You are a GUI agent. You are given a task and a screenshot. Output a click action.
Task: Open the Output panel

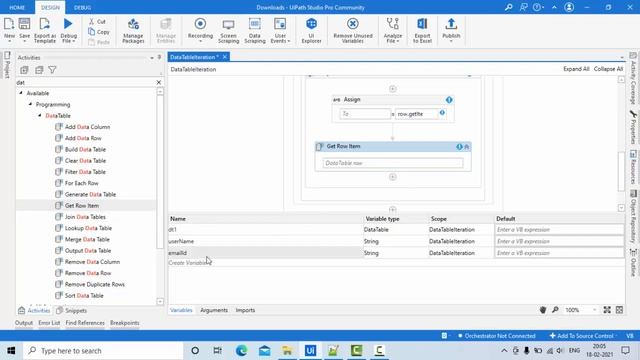tap(24, 323)
